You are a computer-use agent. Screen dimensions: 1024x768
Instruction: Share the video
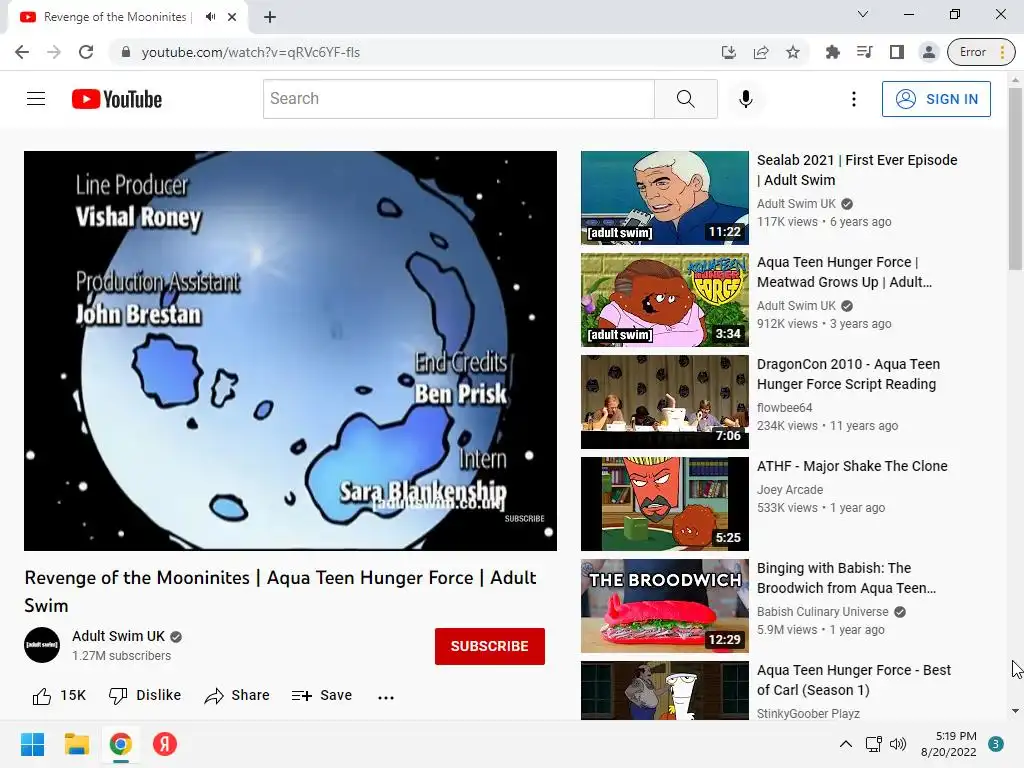pyautogui.click(x=236, y=696)
